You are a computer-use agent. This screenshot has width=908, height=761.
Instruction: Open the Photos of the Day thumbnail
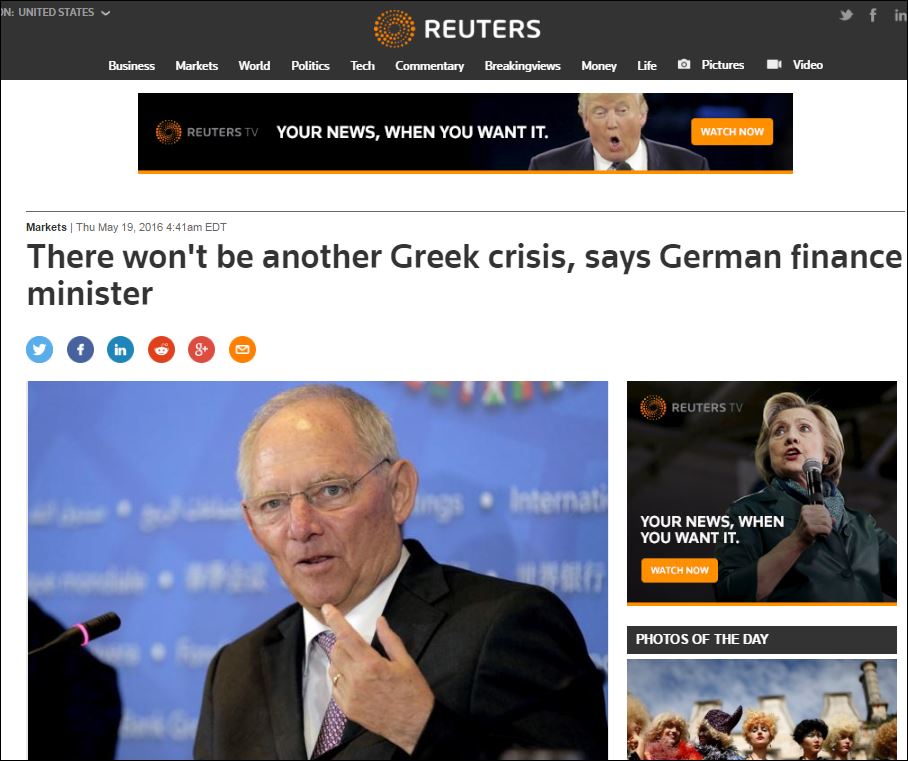tap(761, 709)
